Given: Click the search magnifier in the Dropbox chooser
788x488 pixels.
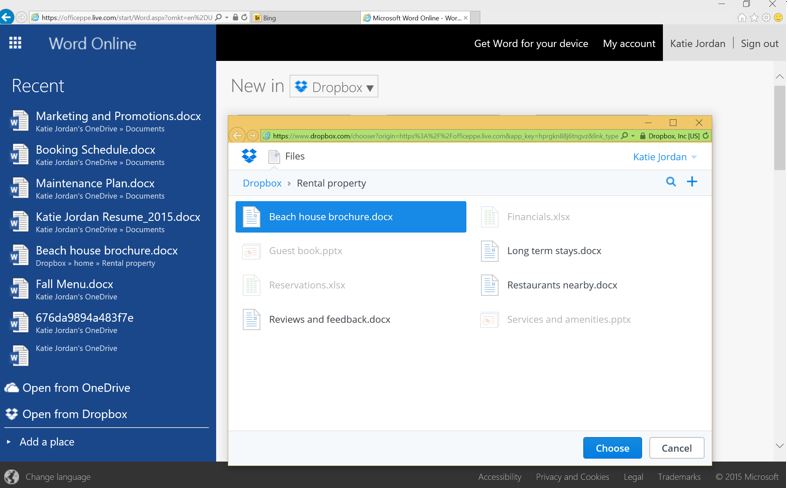Looking at the screenshot, I should pos(670,181).
